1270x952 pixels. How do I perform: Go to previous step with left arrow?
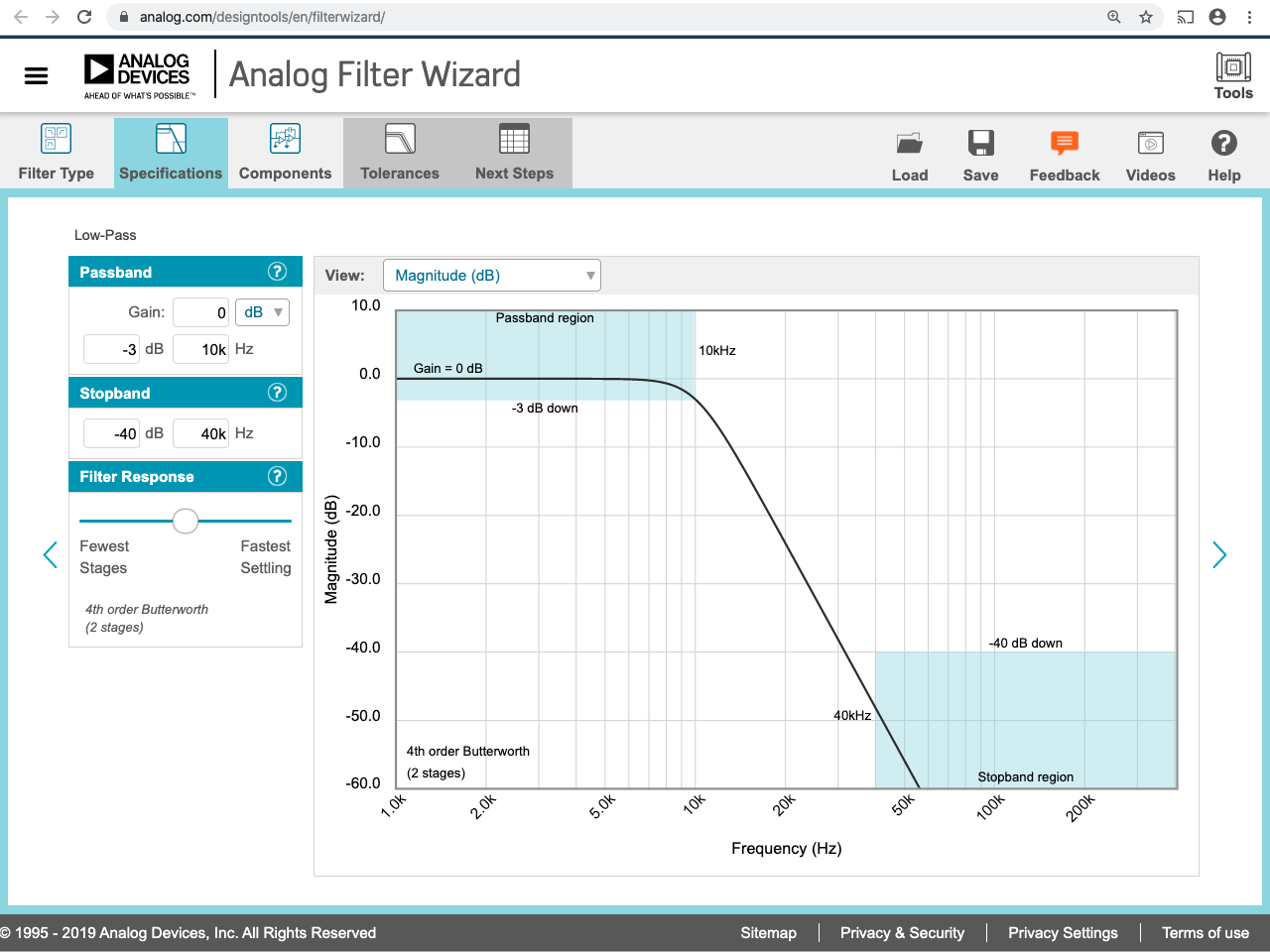coord(50,554)
